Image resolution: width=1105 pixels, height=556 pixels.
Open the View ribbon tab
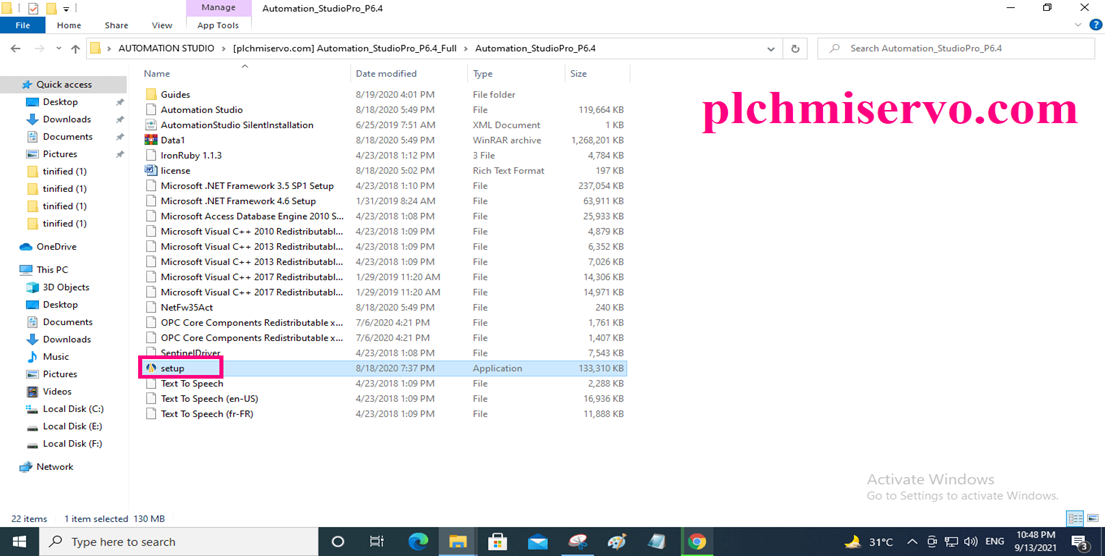click(161, 25)
